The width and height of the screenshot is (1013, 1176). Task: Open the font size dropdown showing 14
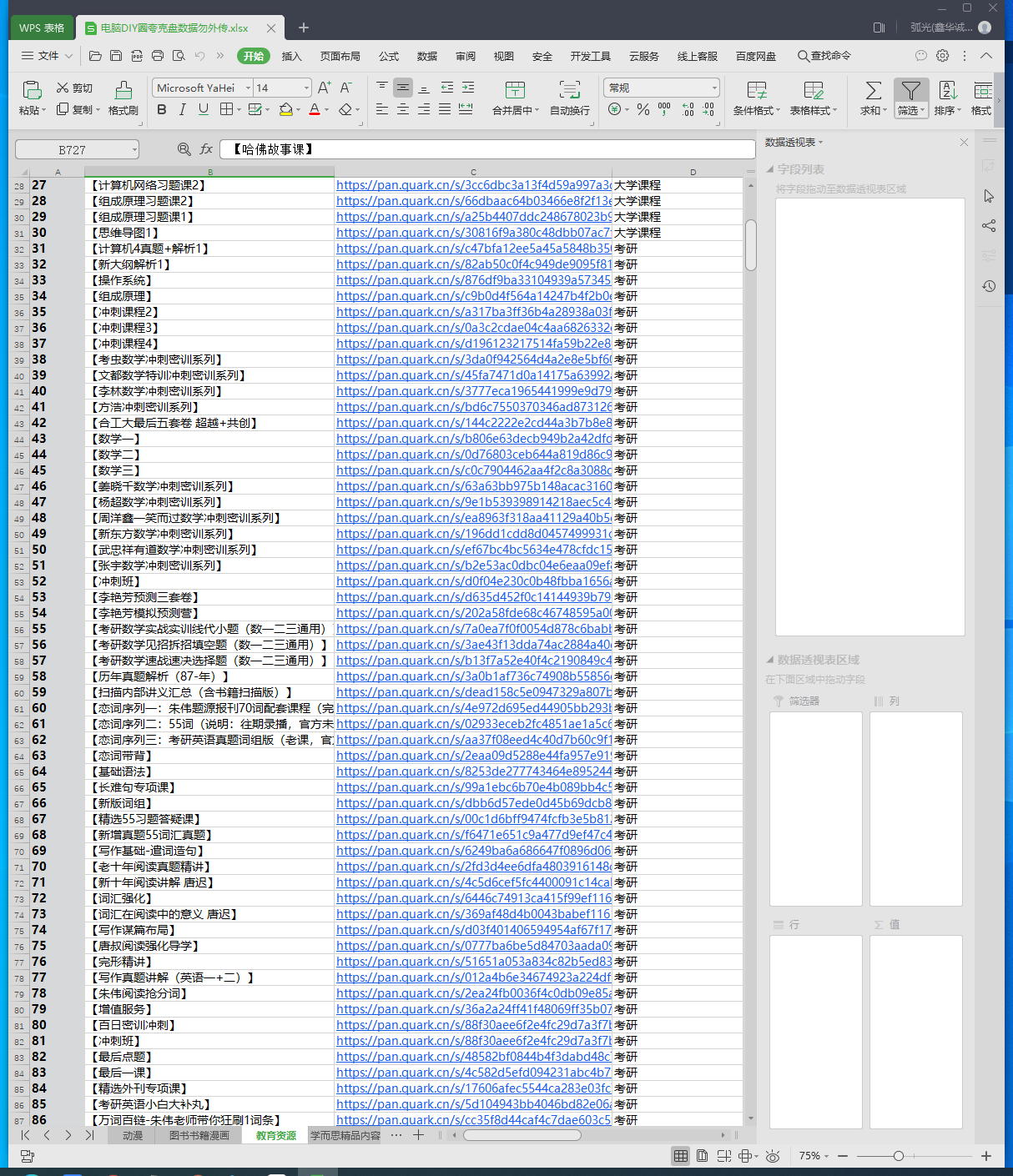[x=306, y=88]
